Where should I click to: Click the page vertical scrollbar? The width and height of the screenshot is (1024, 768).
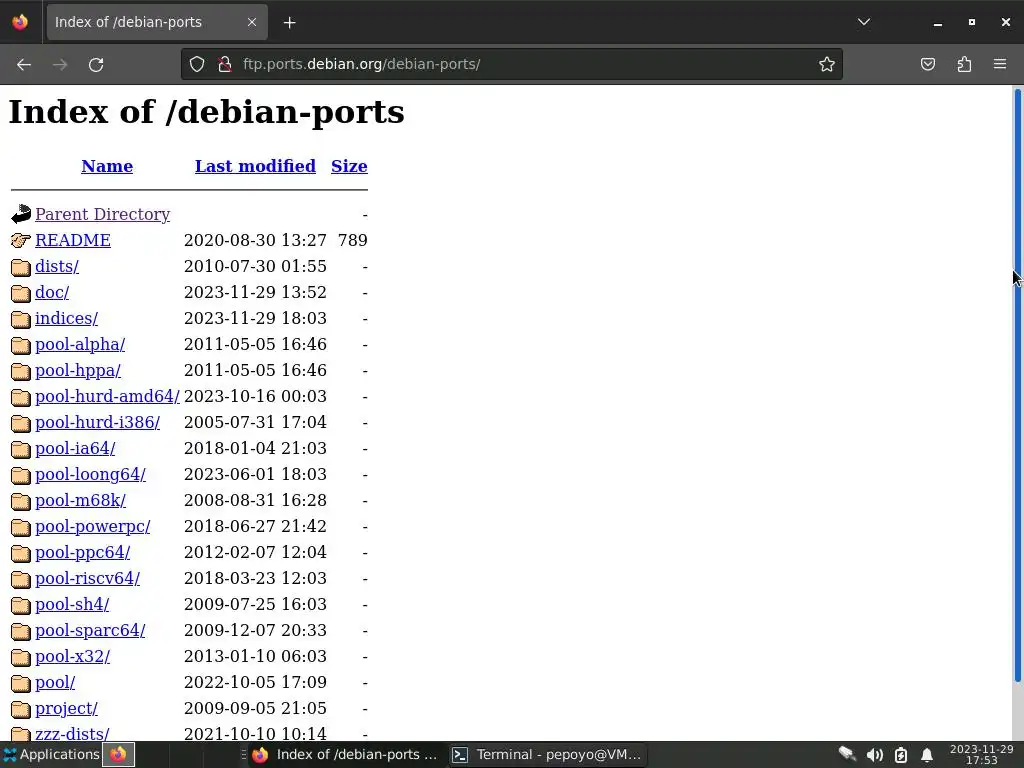tap(1017, 385)
